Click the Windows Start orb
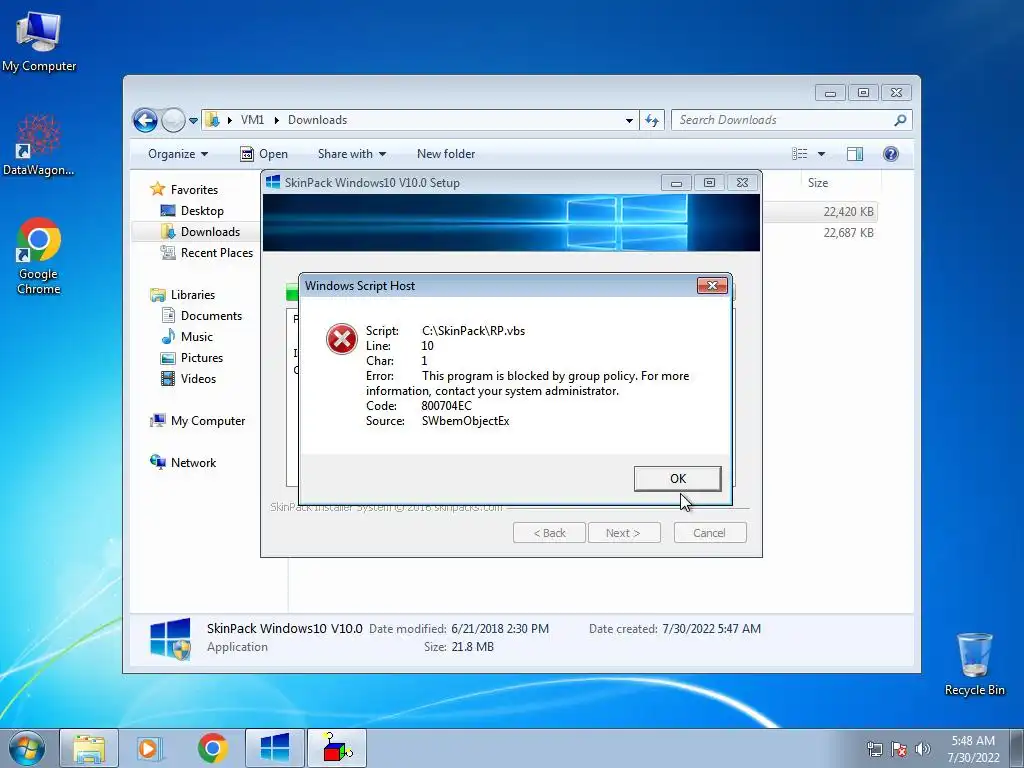 point(27,748)
